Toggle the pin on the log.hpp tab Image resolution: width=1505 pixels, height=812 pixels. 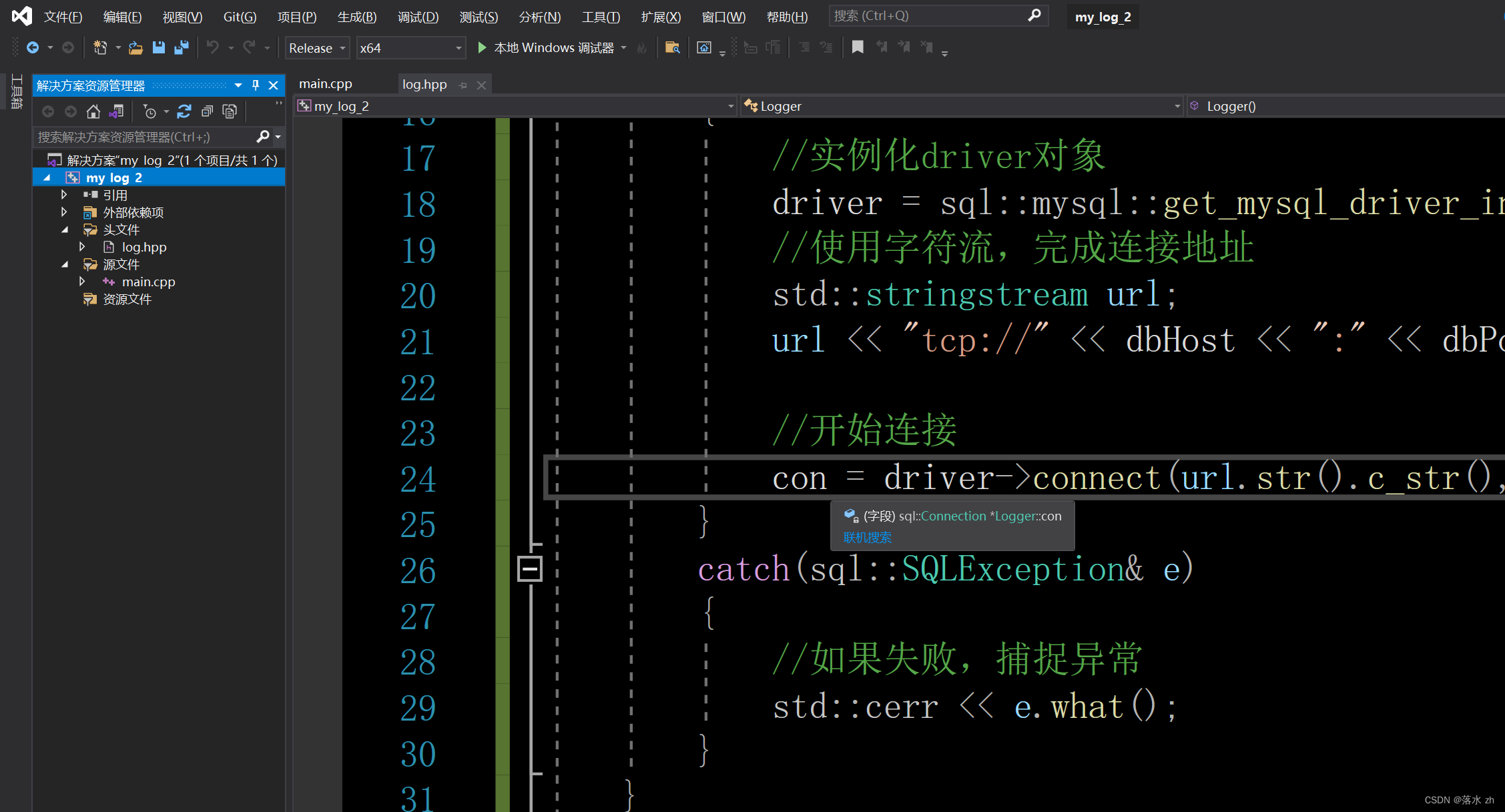click(463, 84)
